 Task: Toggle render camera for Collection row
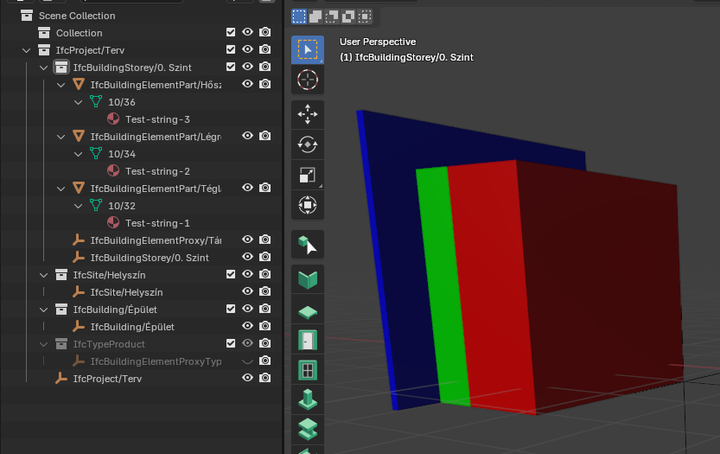coord(265,33)
